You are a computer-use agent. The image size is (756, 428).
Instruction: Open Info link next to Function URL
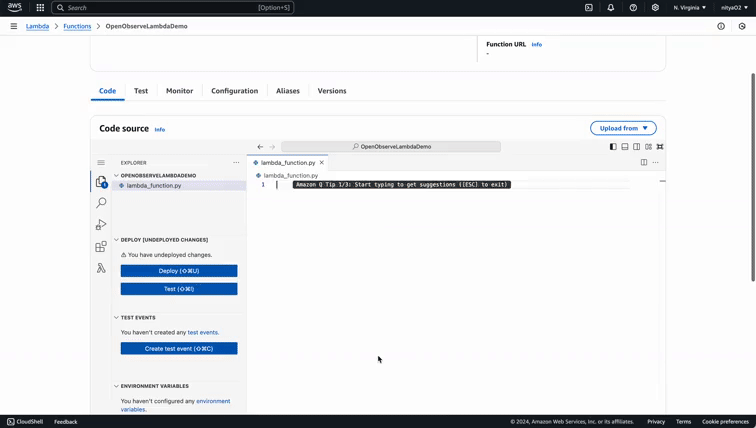(x=537, y=44)
